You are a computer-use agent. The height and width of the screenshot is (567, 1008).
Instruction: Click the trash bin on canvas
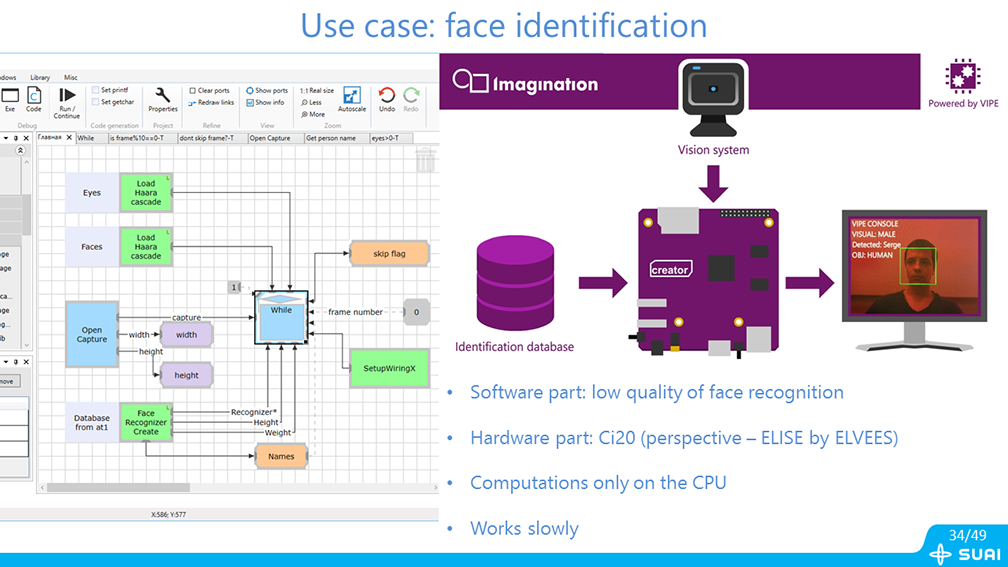(x=425, y=159)
